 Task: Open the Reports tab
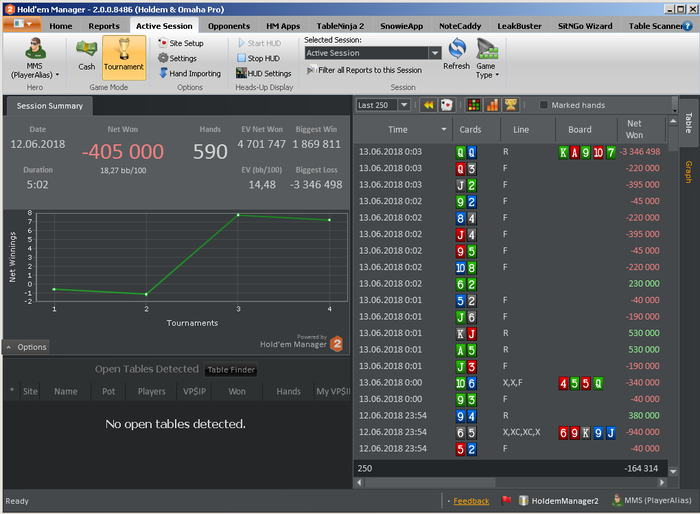click(104, 26)
